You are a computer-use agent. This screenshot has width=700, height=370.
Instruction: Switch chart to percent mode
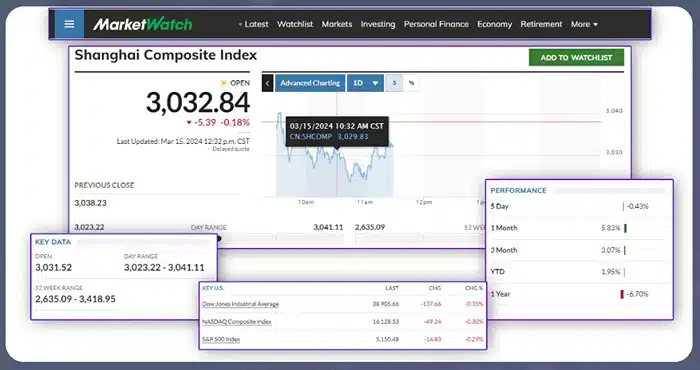click(x=411, y=83)
